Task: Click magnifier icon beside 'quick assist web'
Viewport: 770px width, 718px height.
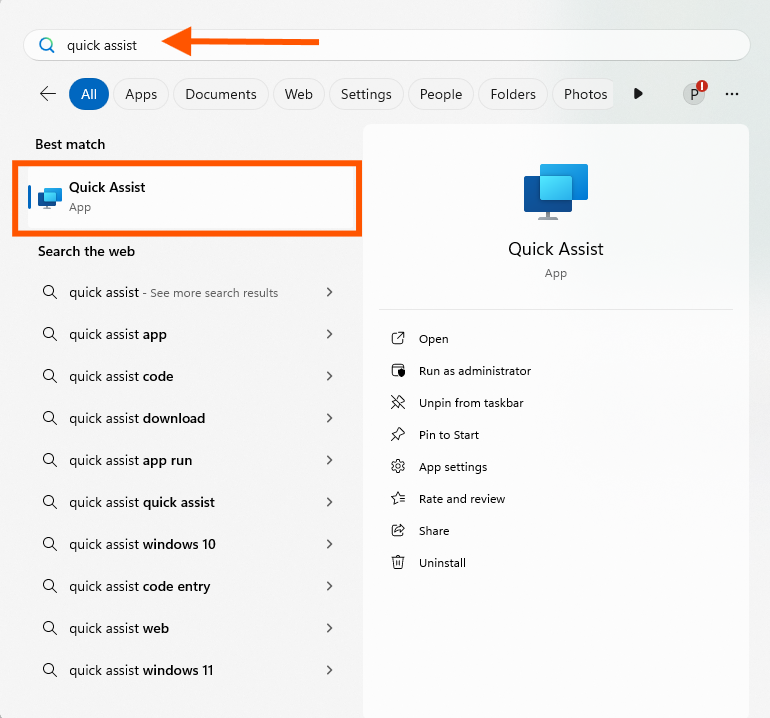Action: pyautogui.click(x=50, y=628)
